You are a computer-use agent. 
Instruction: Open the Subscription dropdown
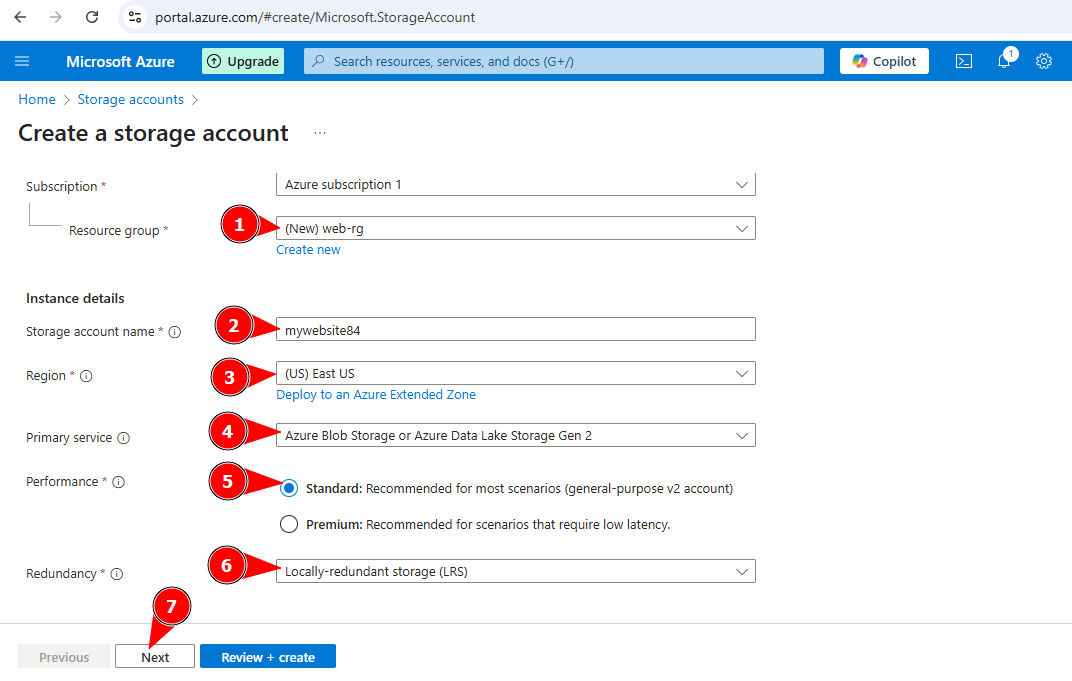pos(515,184)
